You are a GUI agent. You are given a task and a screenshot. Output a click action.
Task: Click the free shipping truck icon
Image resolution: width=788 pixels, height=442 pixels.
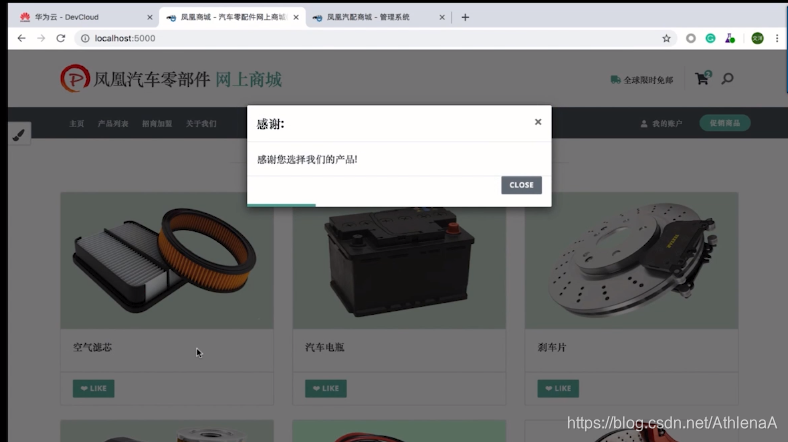(x=615, y=79)
